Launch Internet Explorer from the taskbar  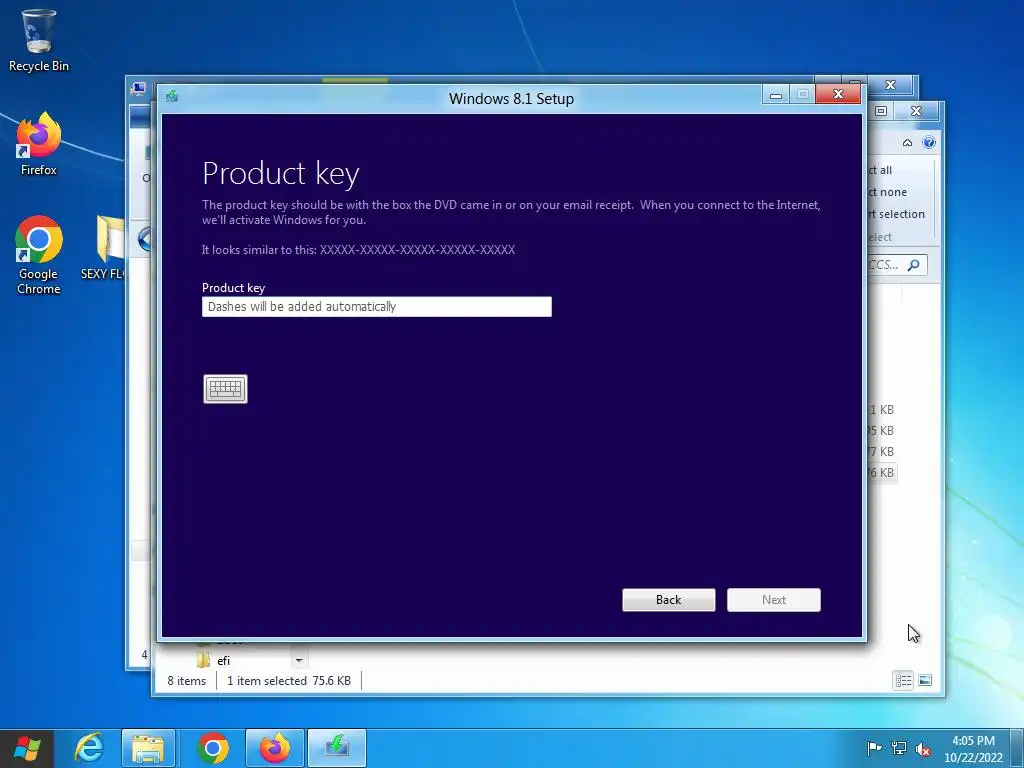coord(89,748)
